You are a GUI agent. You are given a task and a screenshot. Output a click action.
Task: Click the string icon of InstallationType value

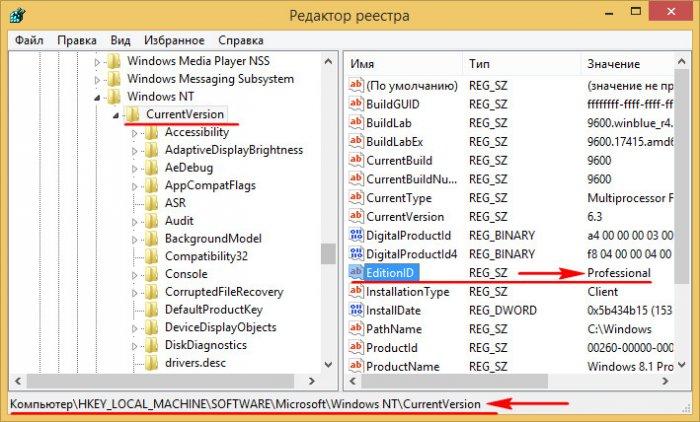pyautogui.click(x=356, y=291)
